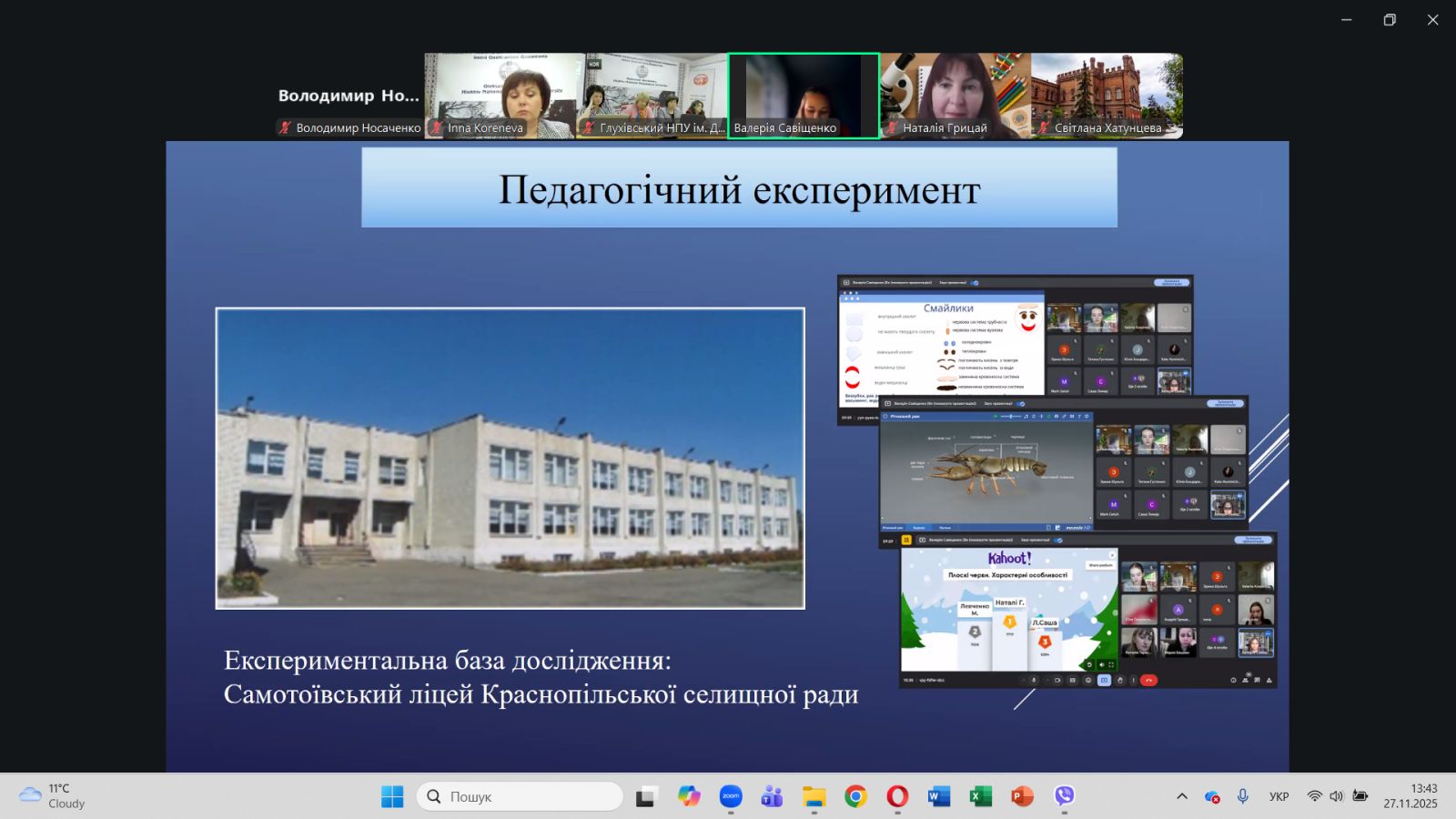The image size is (1456, 819).
Task: Open Microsoft Word from taskbar
Action: pyautogui.click(x=938, y=796)
